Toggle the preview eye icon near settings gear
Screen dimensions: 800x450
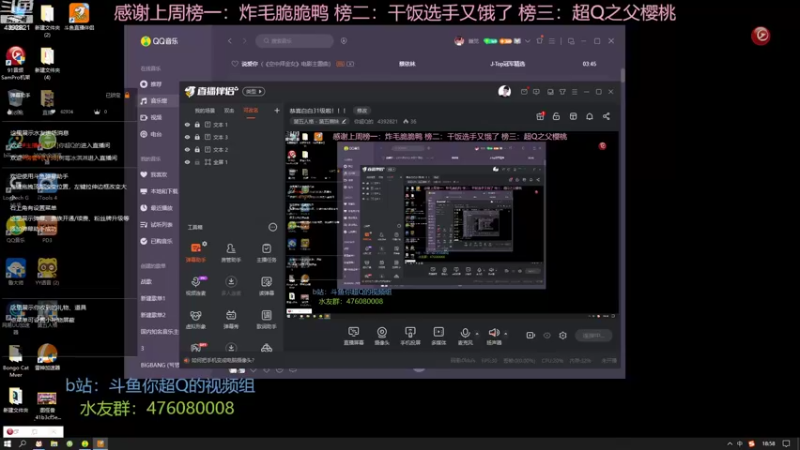547,336
